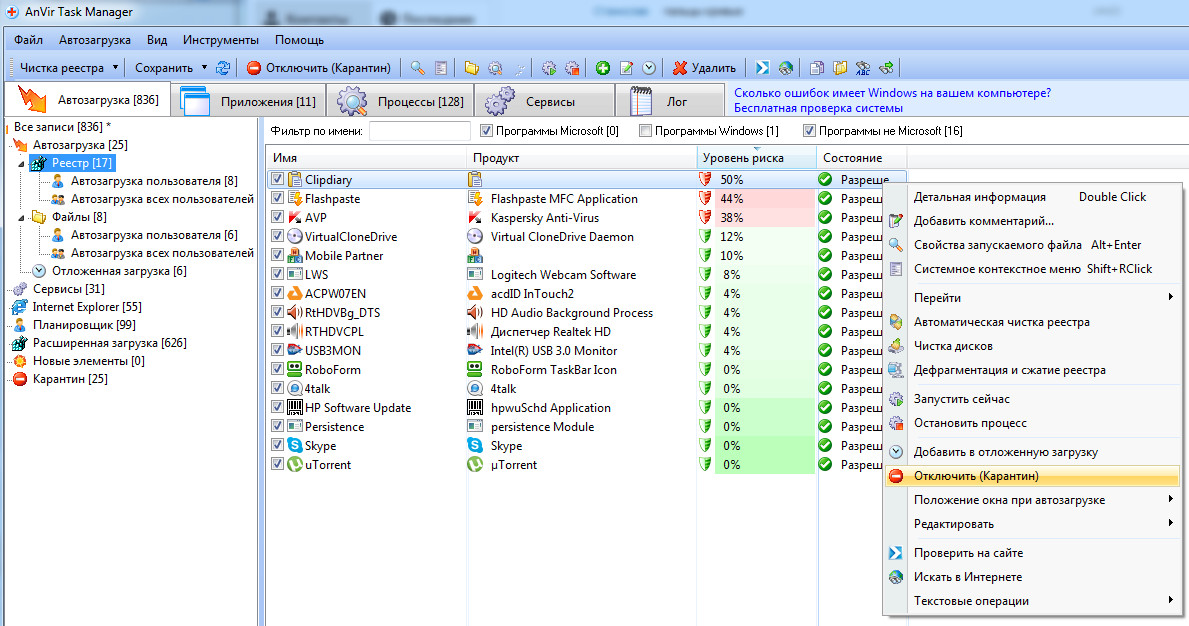This screenshot has width=1189, height=626.
Task: Disable the Программы не Microsoft filter
Action: point(810,131)
